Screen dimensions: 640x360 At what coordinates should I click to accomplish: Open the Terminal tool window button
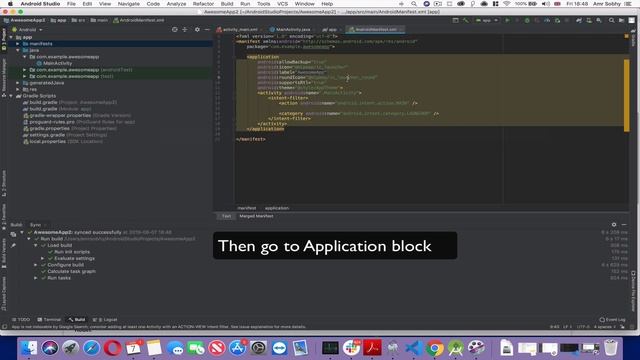(x=49, y=320)
